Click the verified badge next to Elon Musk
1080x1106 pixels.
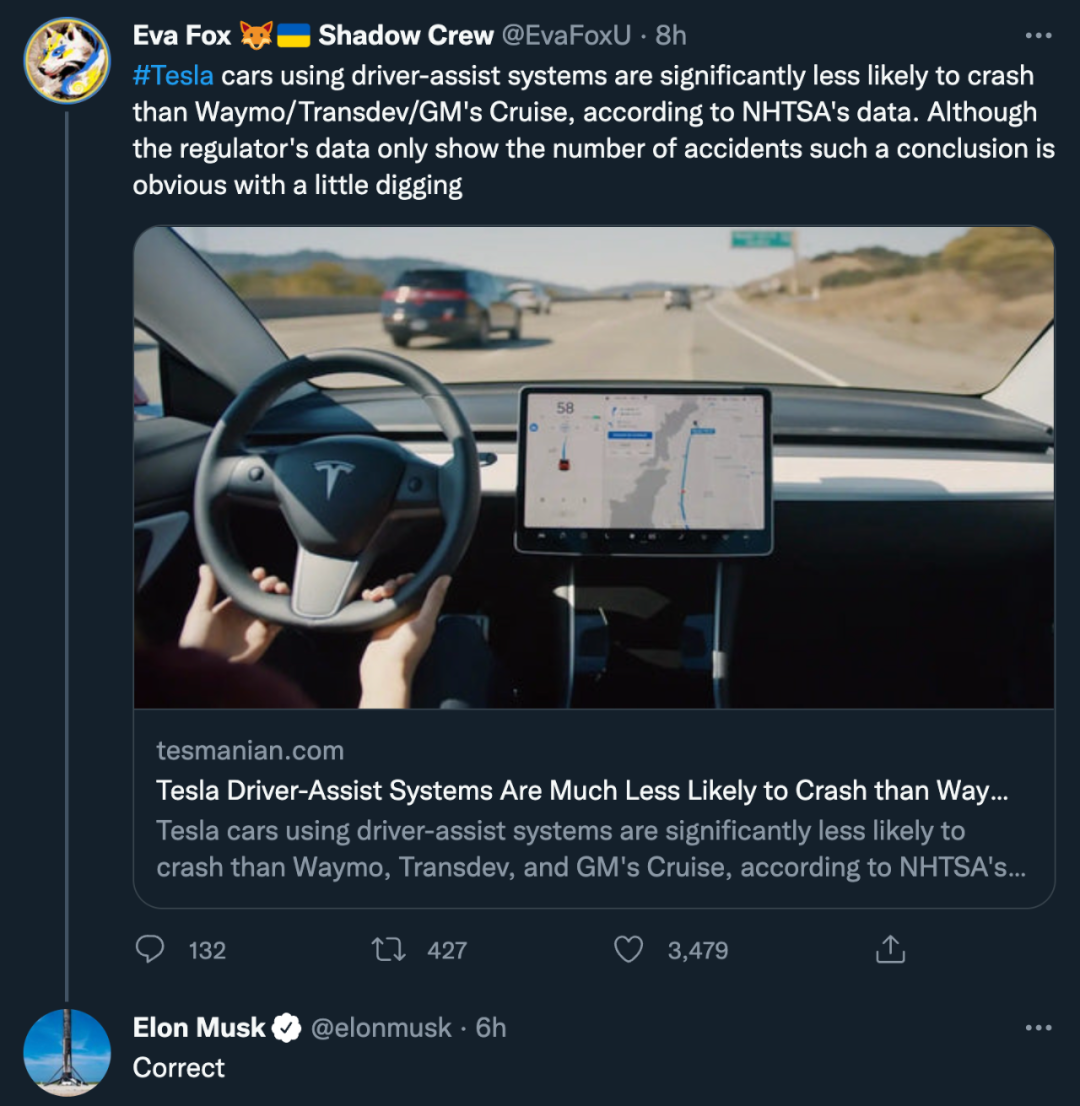tap(286, 1028)
